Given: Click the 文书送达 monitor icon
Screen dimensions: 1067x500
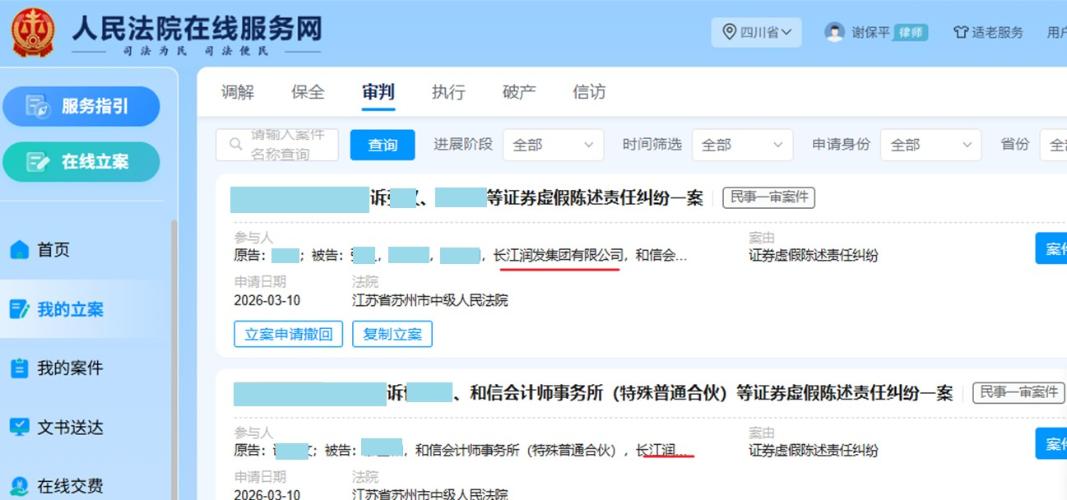Looking at the screenshot, I should coord(19,427).
